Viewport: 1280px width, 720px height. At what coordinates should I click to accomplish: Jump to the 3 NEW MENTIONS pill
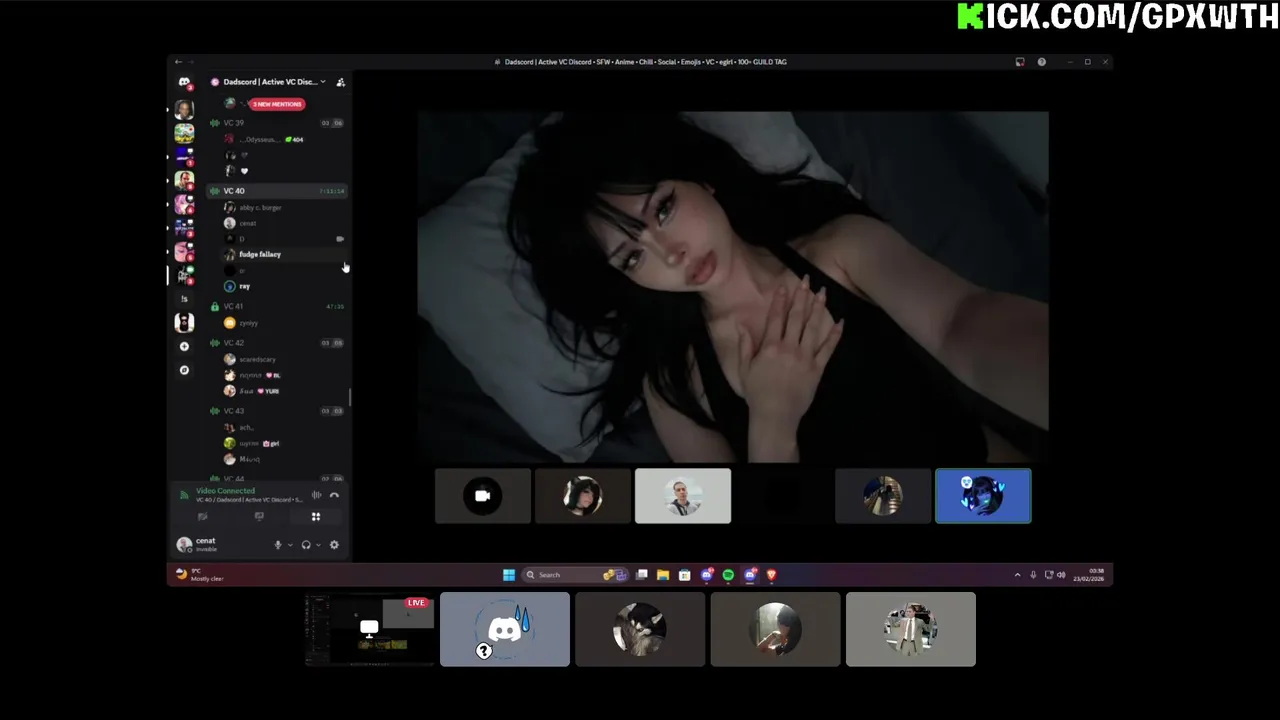pyautogui.click(x=277, y=104)
